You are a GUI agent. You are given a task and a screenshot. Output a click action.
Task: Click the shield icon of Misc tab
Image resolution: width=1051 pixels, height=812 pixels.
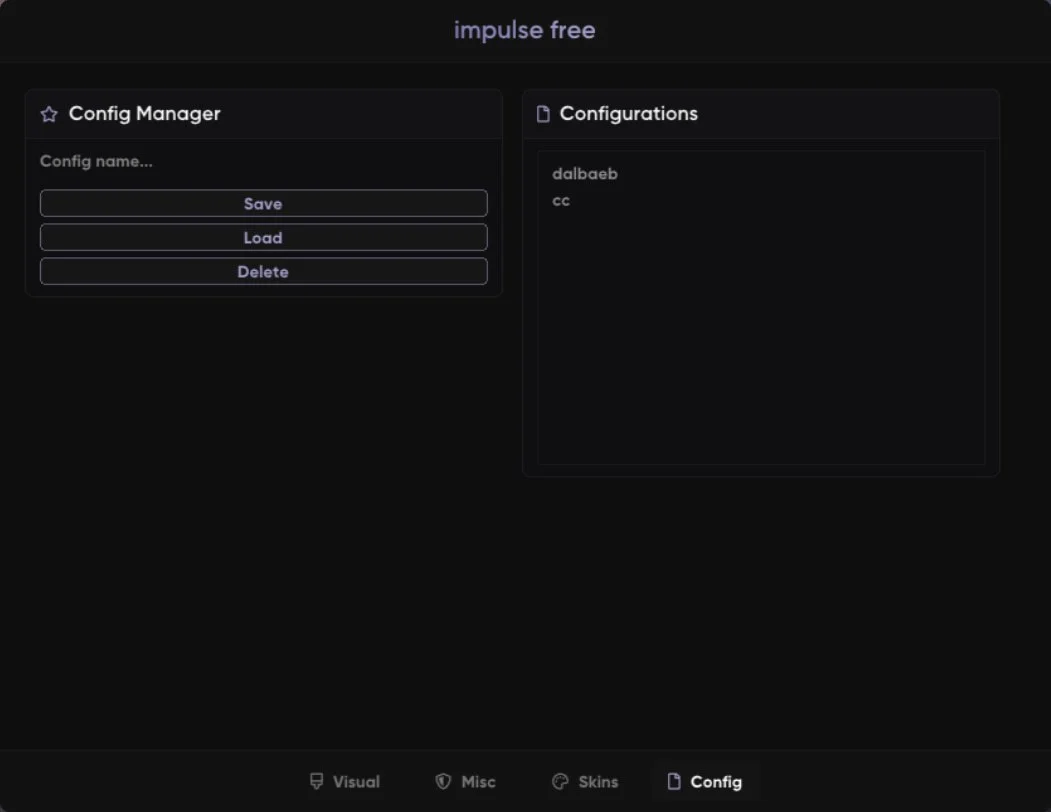[443, 781]
